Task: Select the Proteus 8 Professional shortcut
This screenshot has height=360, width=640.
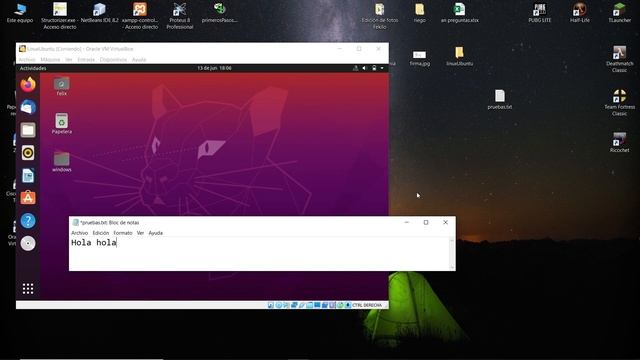Action: tap(180, 16)
